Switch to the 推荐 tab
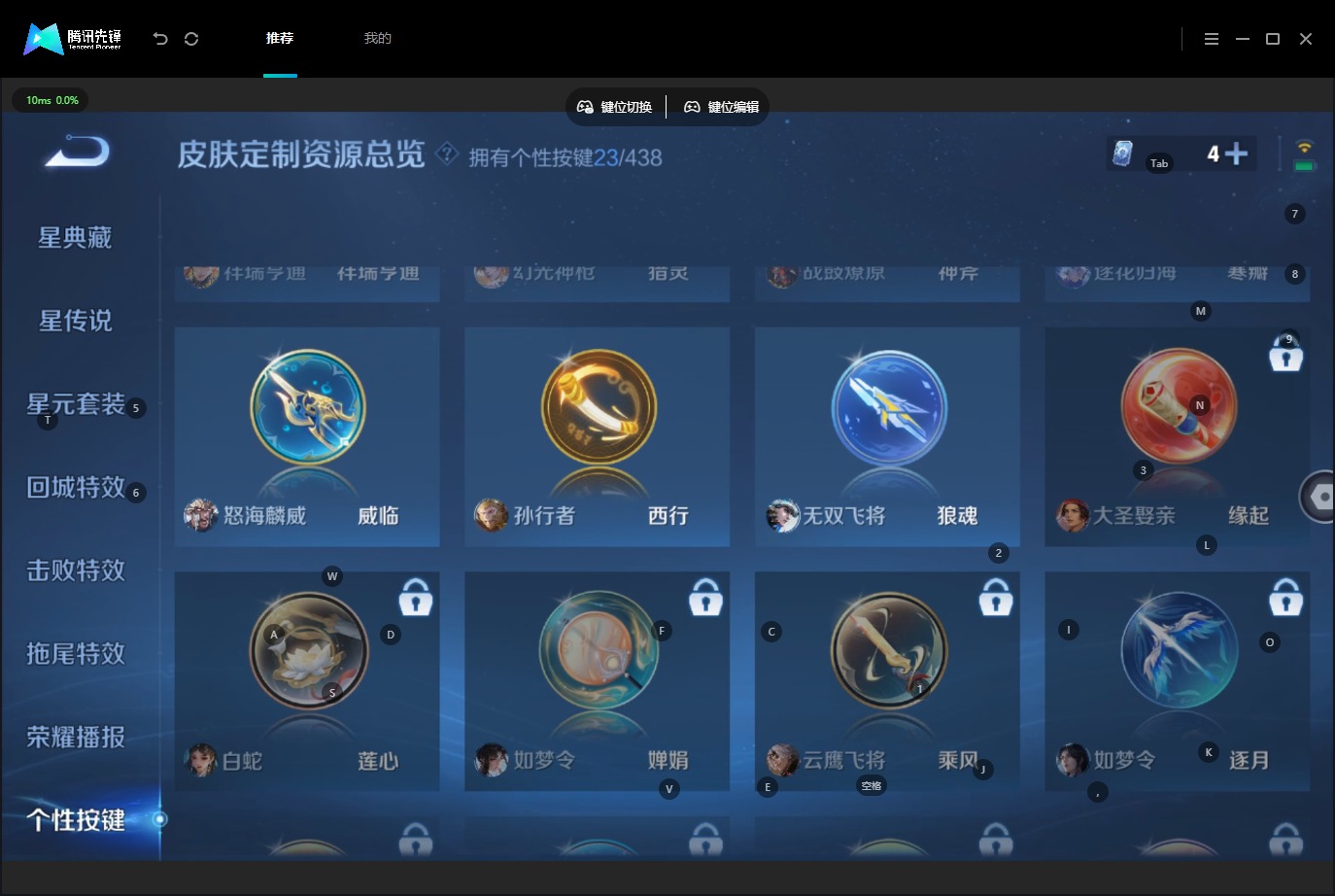Viewport: 1335px width, 896px height. point(280,38)
